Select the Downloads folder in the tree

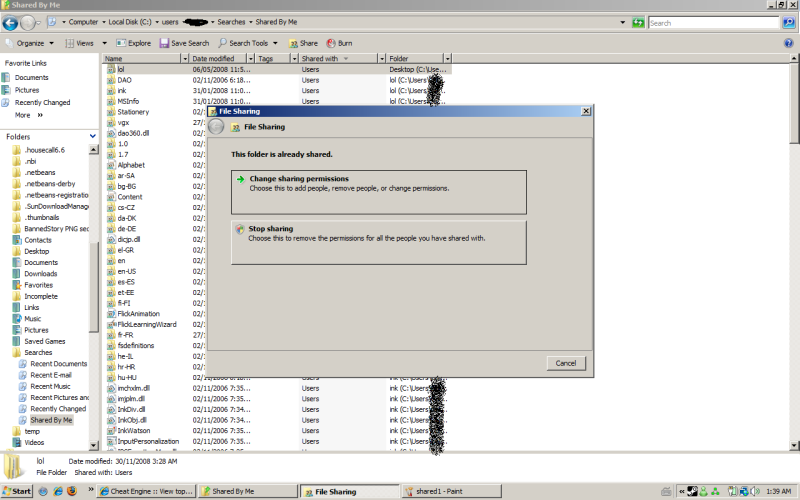(x=41, y=273)
